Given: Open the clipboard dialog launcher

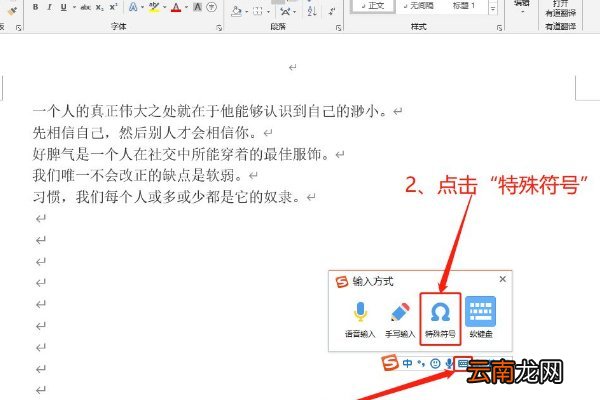Looking at the screenshot, I should [18, 28].
